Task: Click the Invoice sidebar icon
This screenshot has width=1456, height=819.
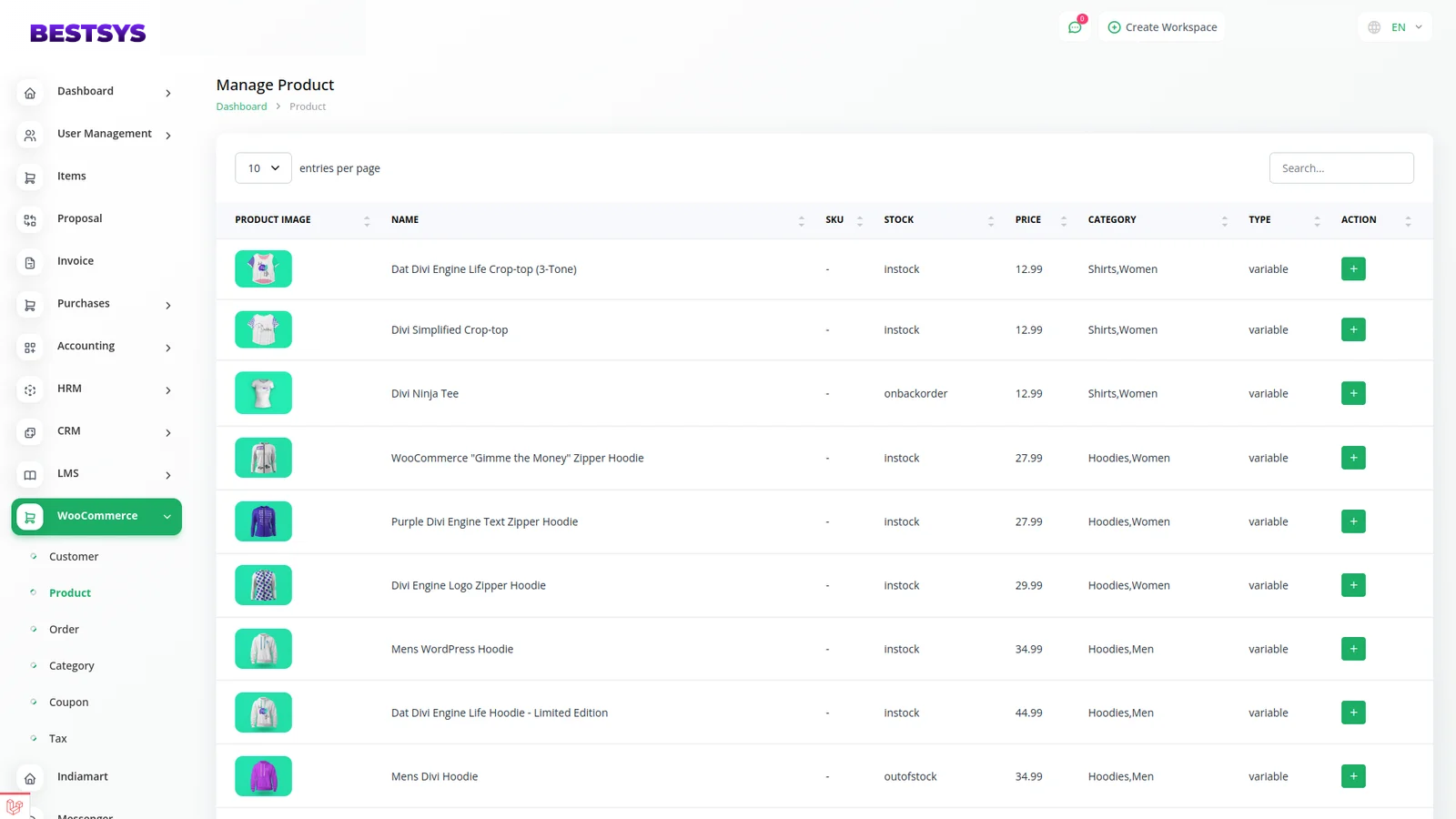Action: click(30, 262)
